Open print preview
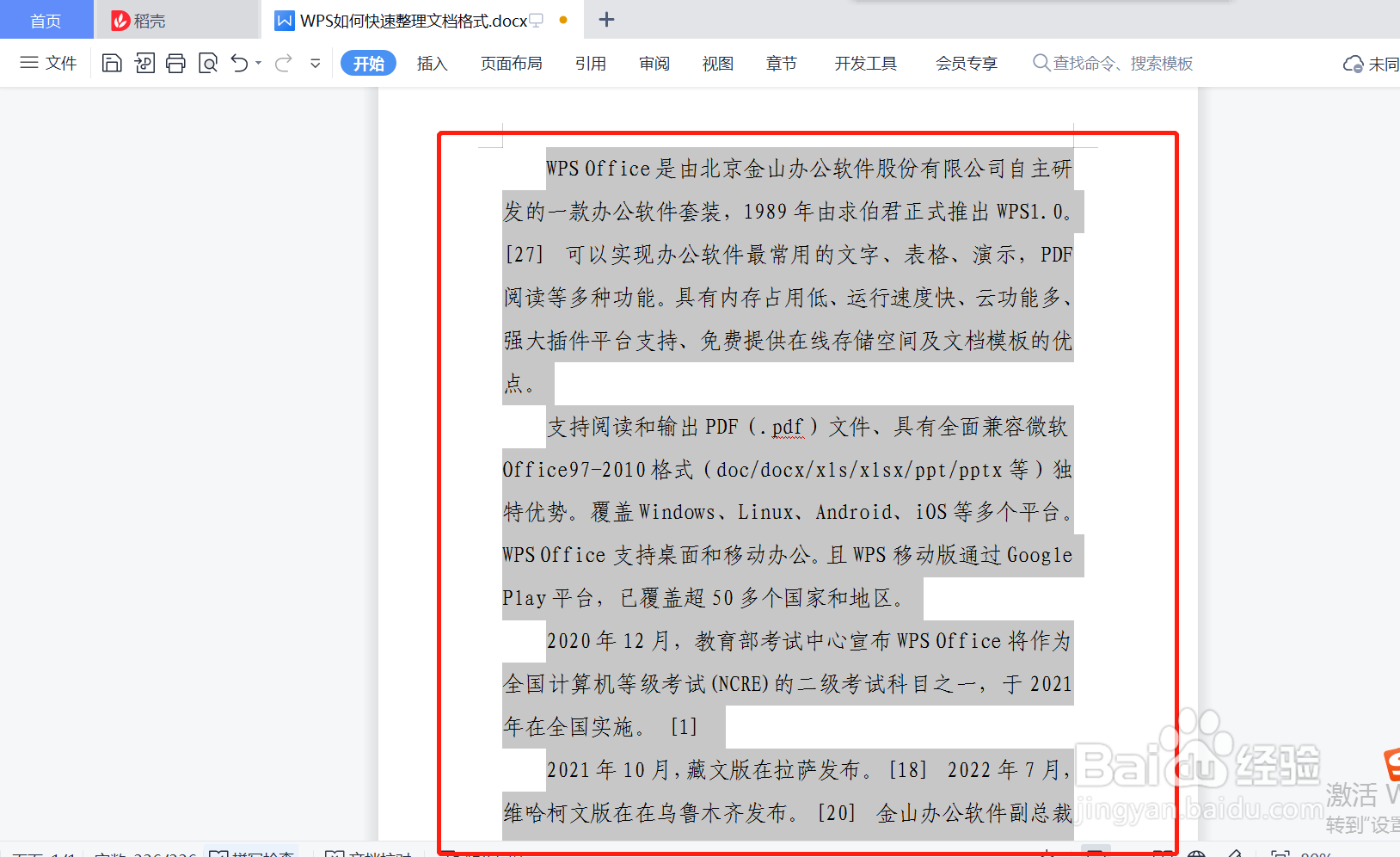 207,63
